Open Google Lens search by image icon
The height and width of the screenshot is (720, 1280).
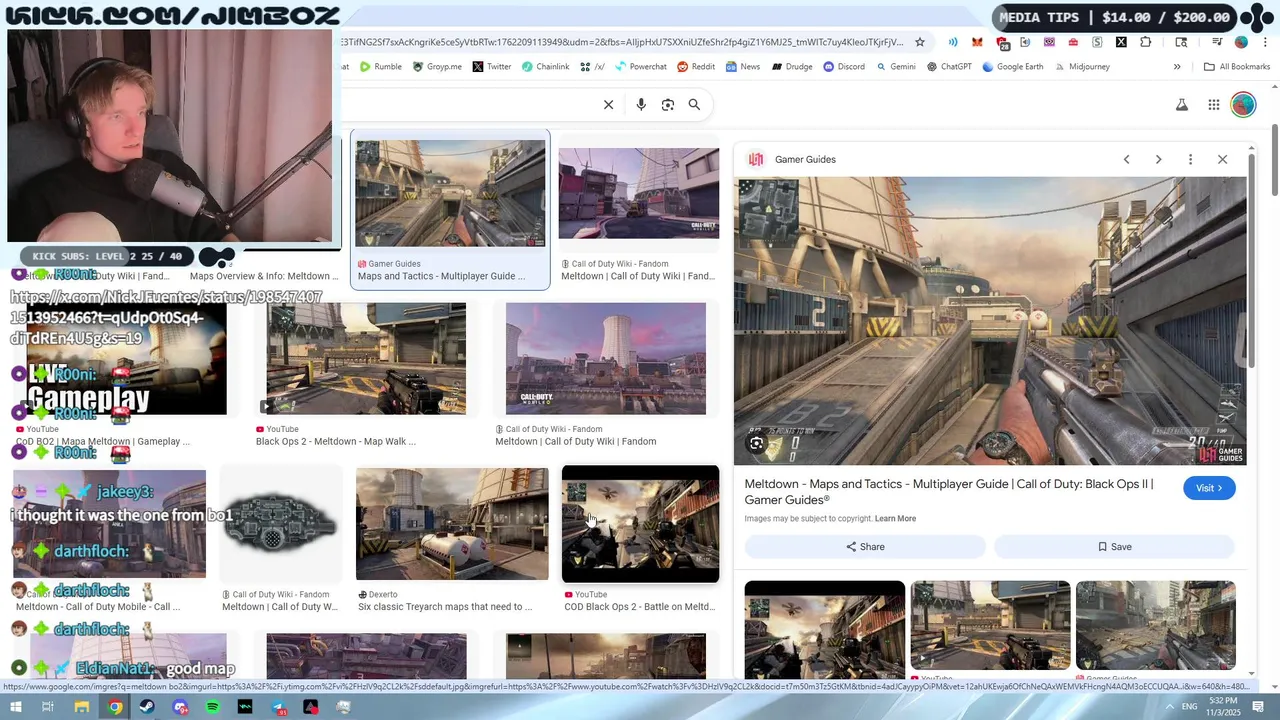tap(668, 105)
